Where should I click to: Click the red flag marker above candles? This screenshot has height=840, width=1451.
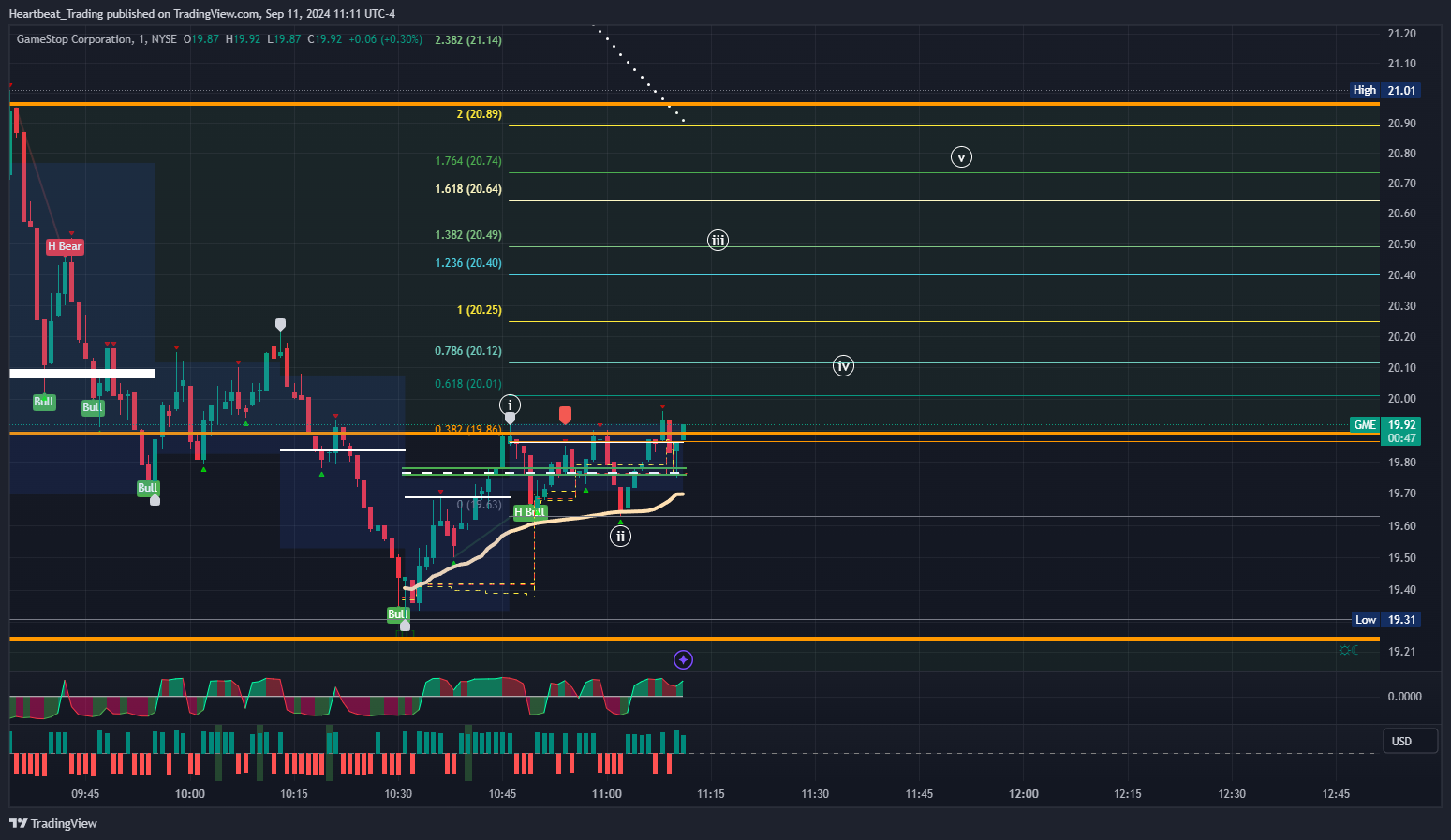(x=565, y=415)
